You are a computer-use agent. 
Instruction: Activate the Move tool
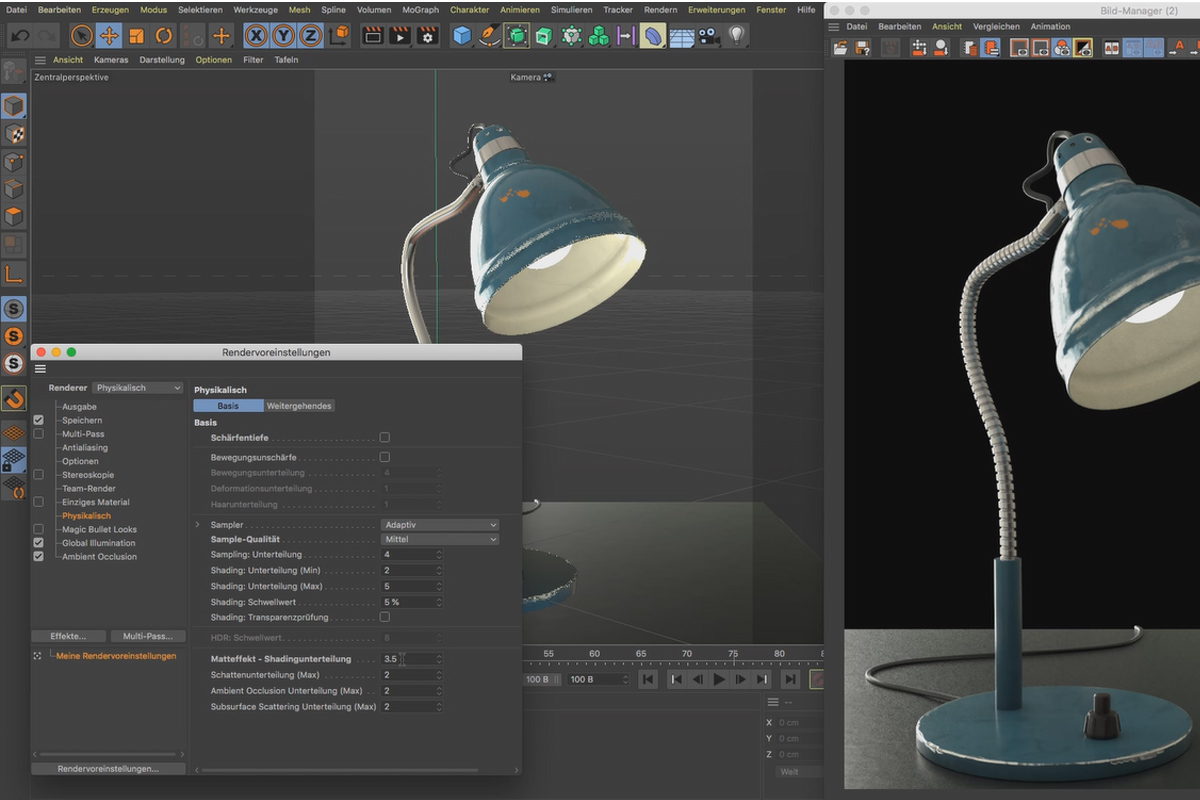109,36
